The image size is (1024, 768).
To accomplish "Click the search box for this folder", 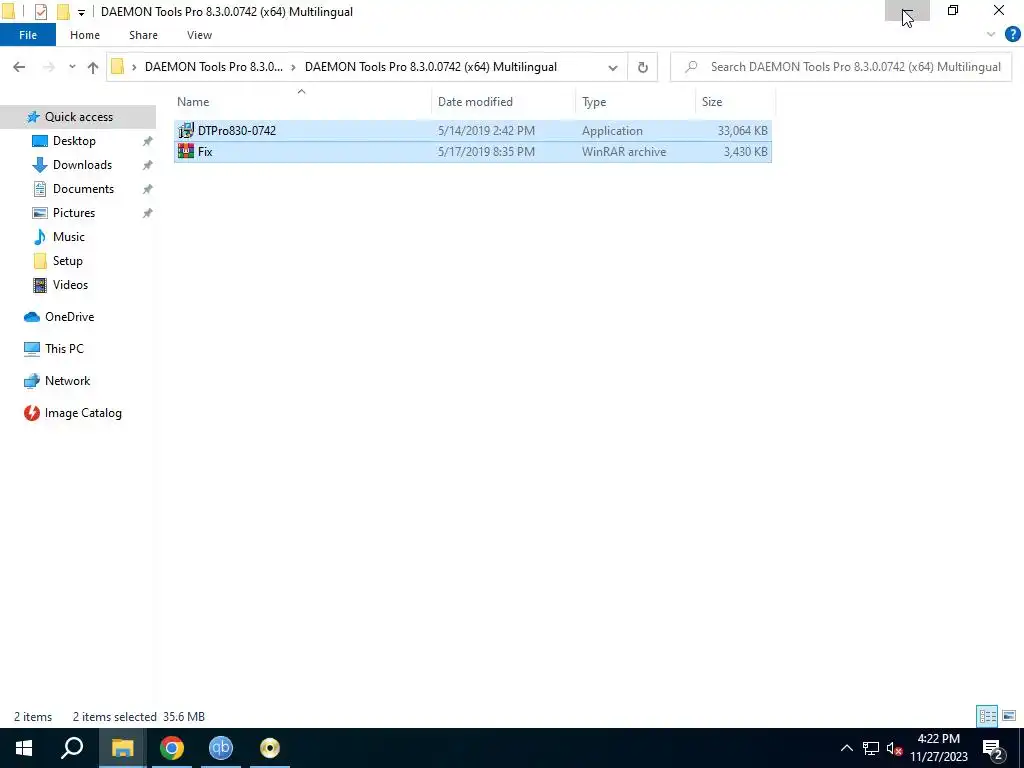I will tap(841, 67).
